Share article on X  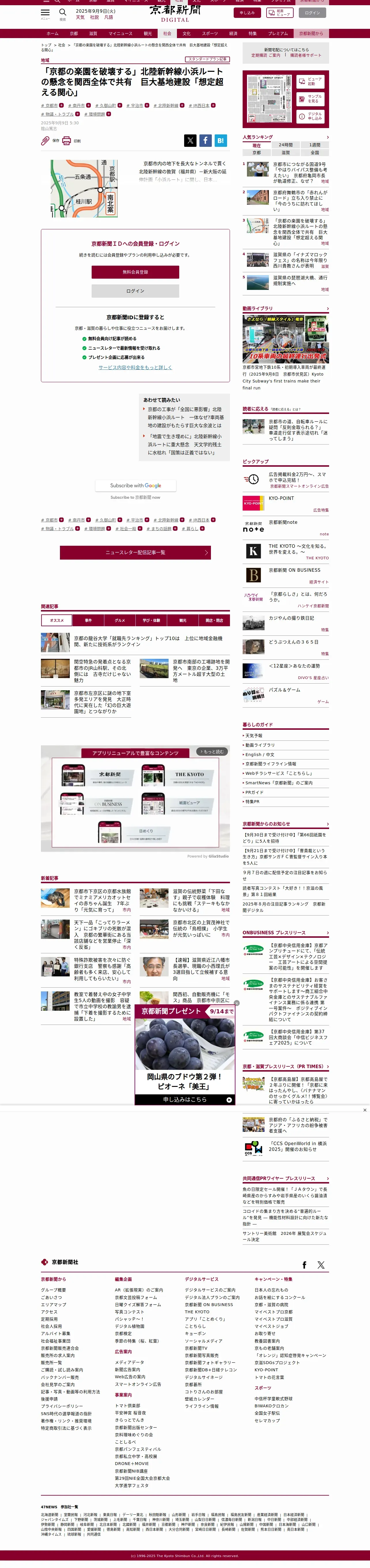click(x=190, y=140)
